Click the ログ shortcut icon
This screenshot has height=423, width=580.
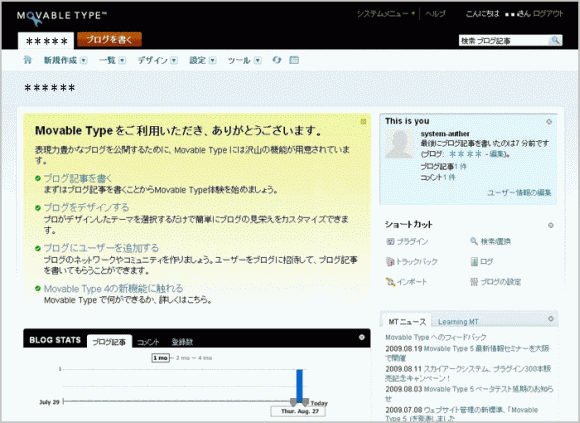(x=474, y=262)
